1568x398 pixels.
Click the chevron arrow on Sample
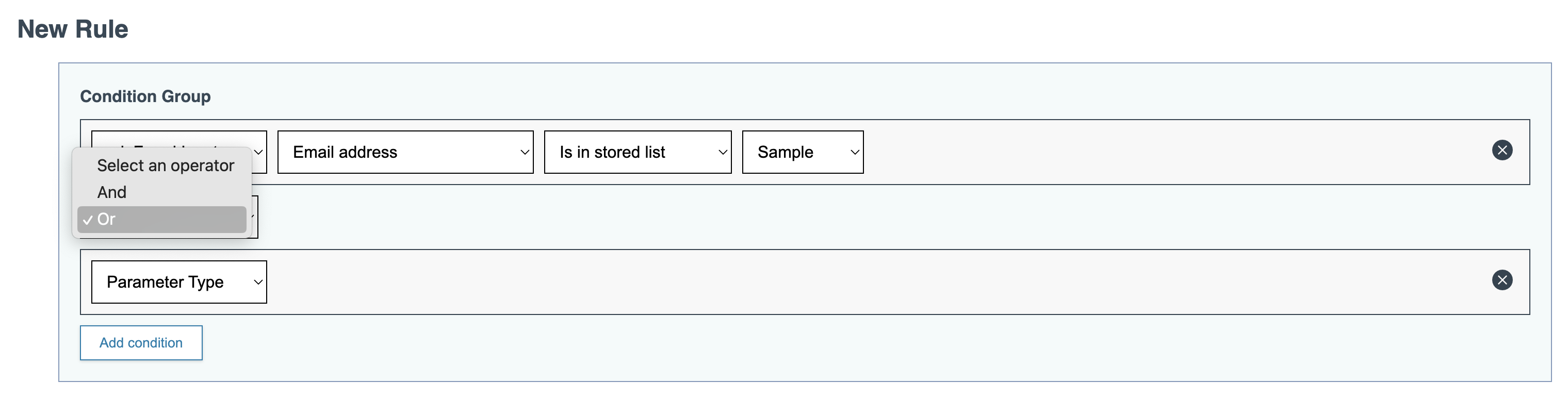pos(855,152)
